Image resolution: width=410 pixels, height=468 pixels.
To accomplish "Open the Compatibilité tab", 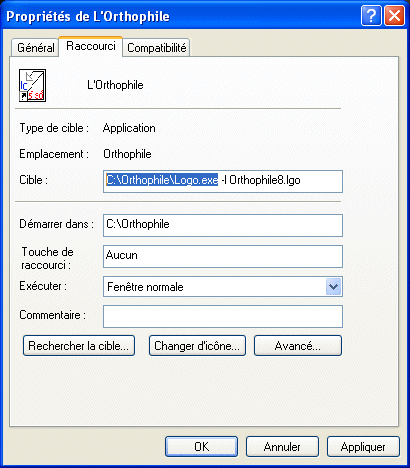I will (x=156, y=48).
